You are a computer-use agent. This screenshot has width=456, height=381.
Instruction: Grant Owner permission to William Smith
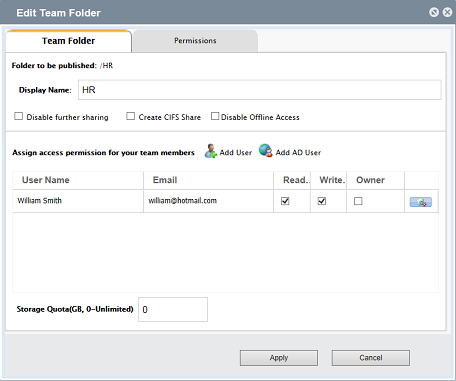pyautogui.click(x=358, y=201)
